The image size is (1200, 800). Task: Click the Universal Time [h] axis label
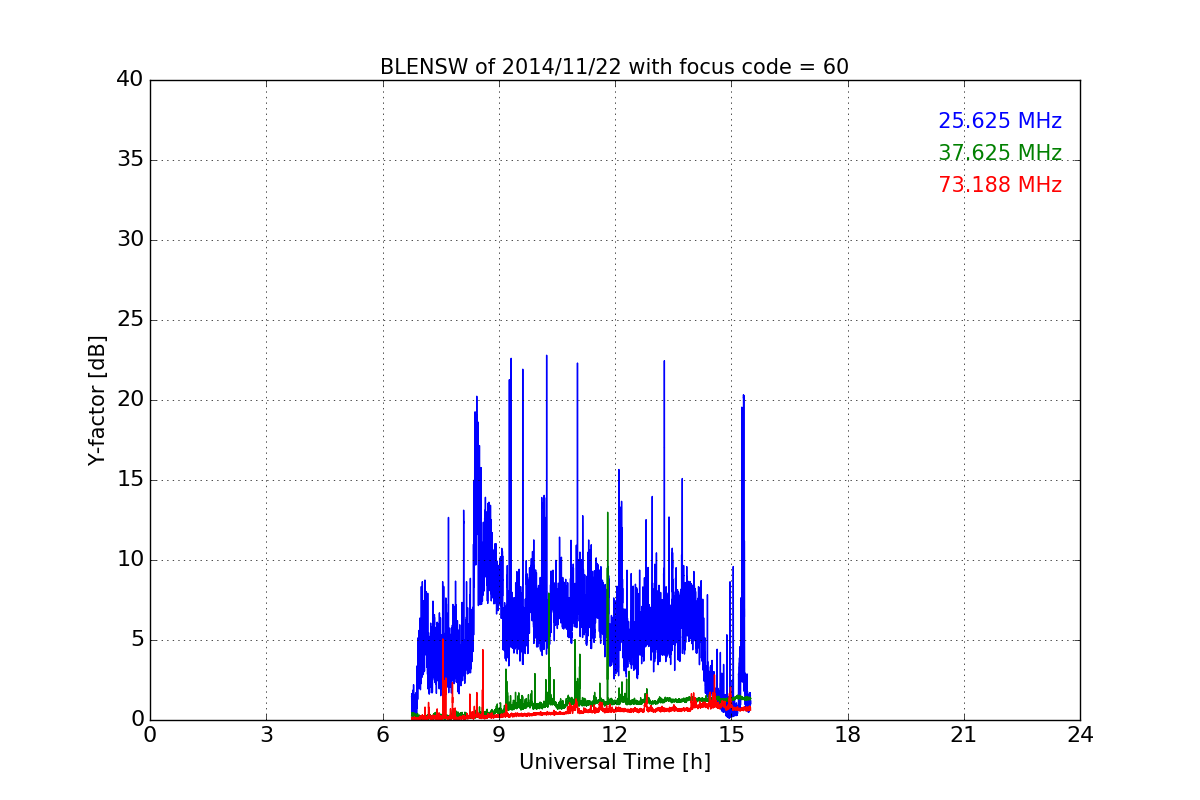[x=614, y=762]
